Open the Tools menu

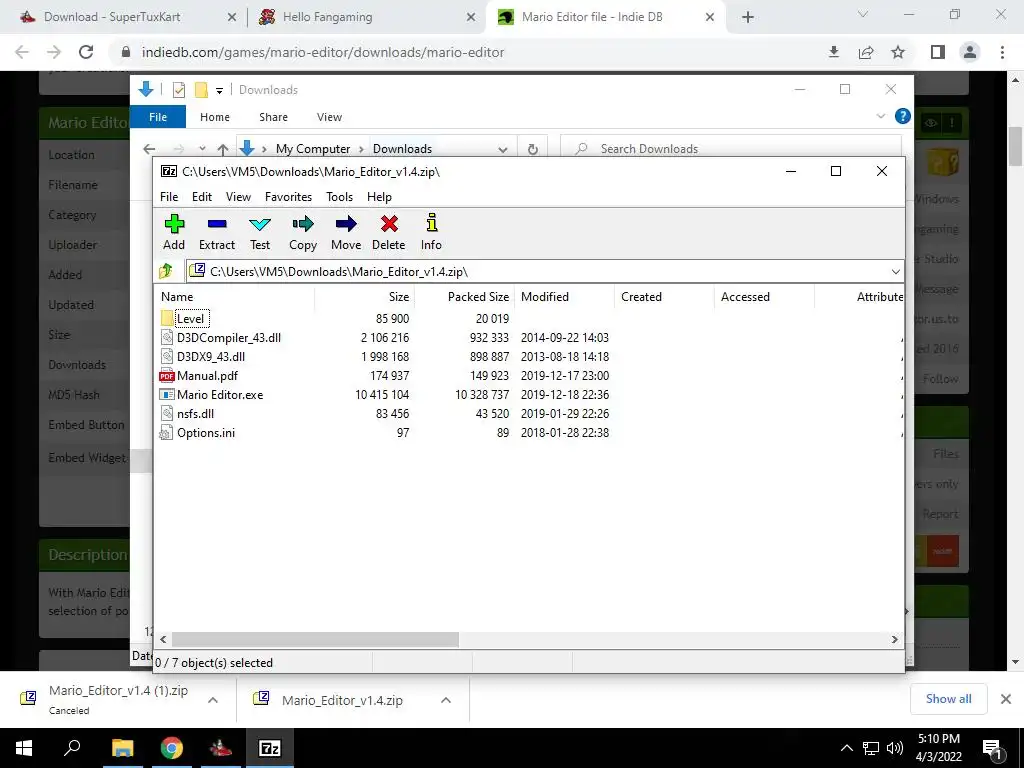340,197
